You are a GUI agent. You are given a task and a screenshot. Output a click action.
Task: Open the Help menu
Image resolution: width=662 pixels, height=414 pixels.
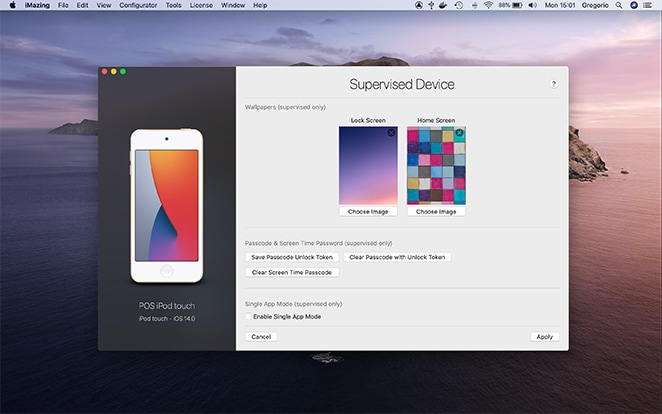(260, 5)
